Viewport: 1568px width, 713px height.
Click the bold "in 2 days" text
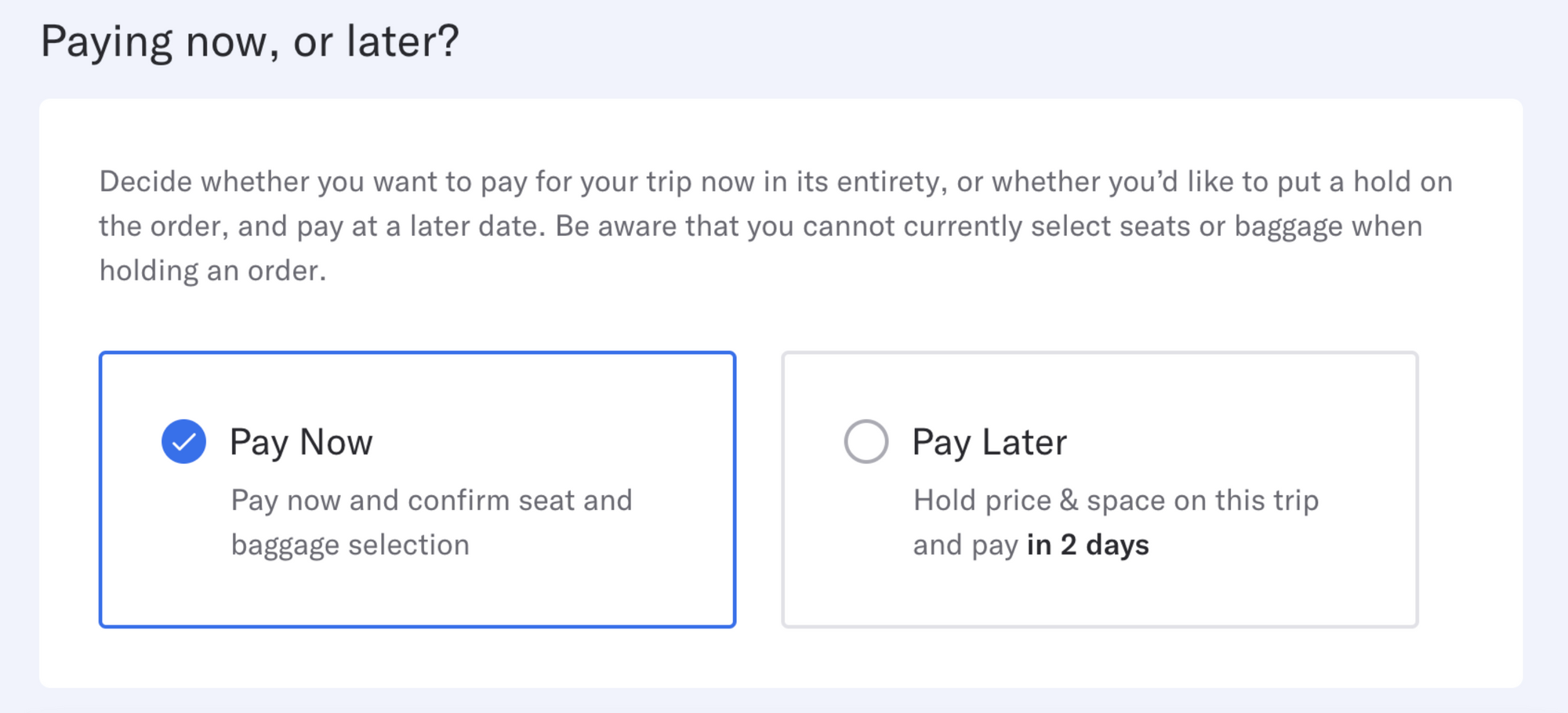click(x=1087, y=545)
